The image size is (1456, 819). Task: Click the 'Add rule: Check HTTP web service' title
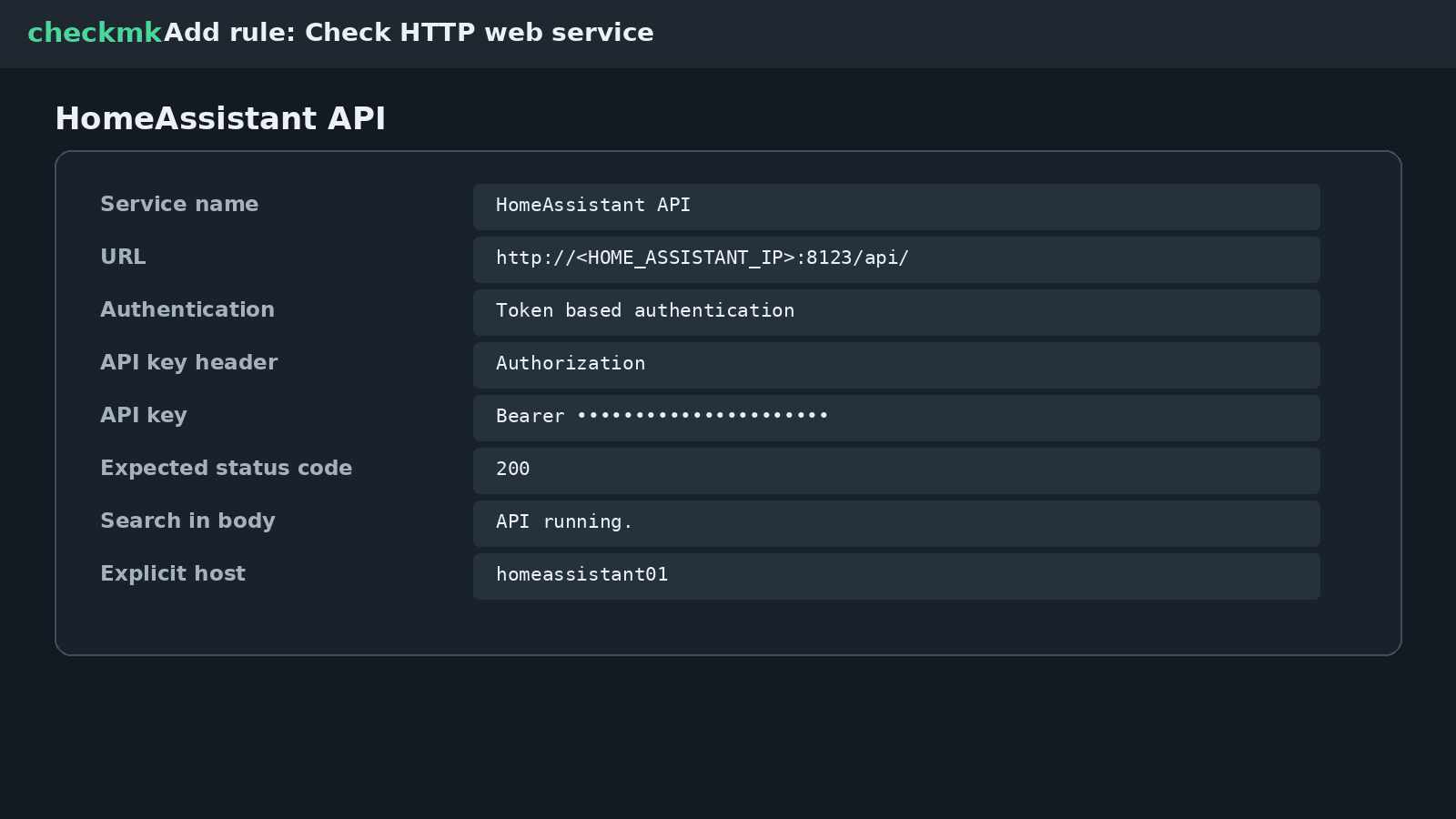coord(409,33)
